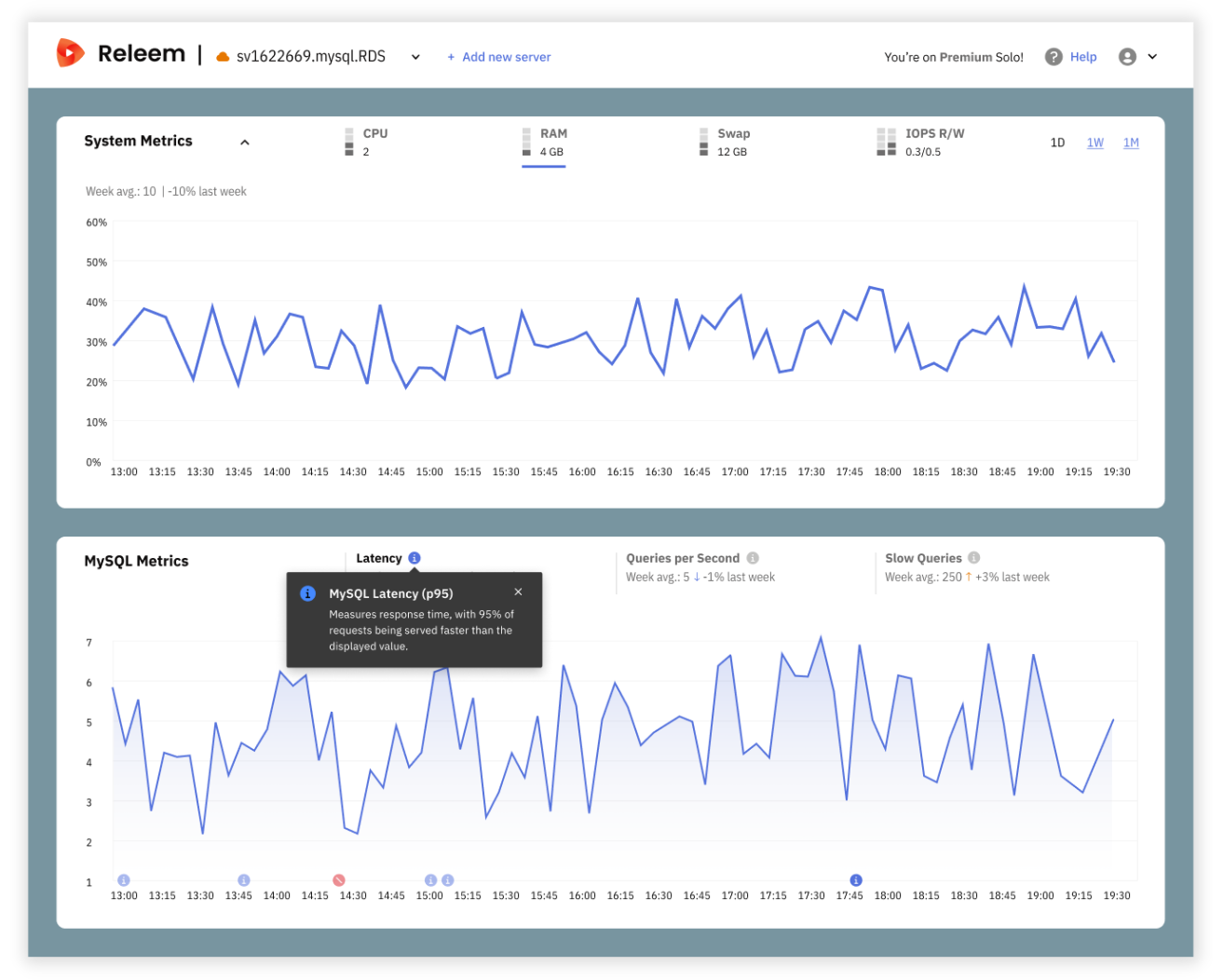
Task: Open the server selector dropdown
Action: tap(415, 57)
